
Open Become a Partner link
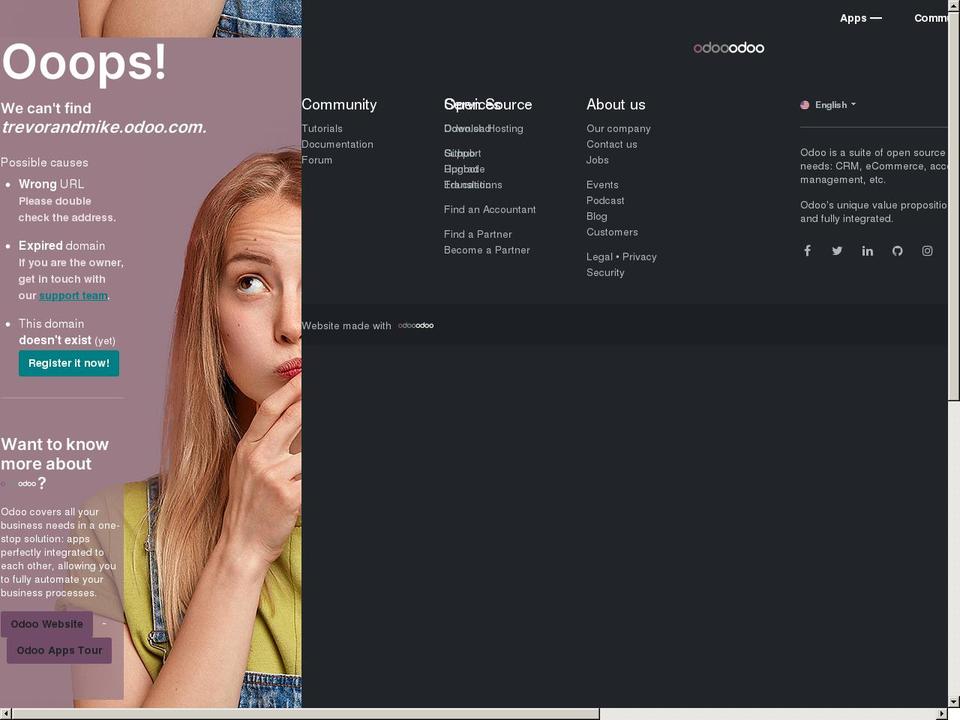(487, 250)
